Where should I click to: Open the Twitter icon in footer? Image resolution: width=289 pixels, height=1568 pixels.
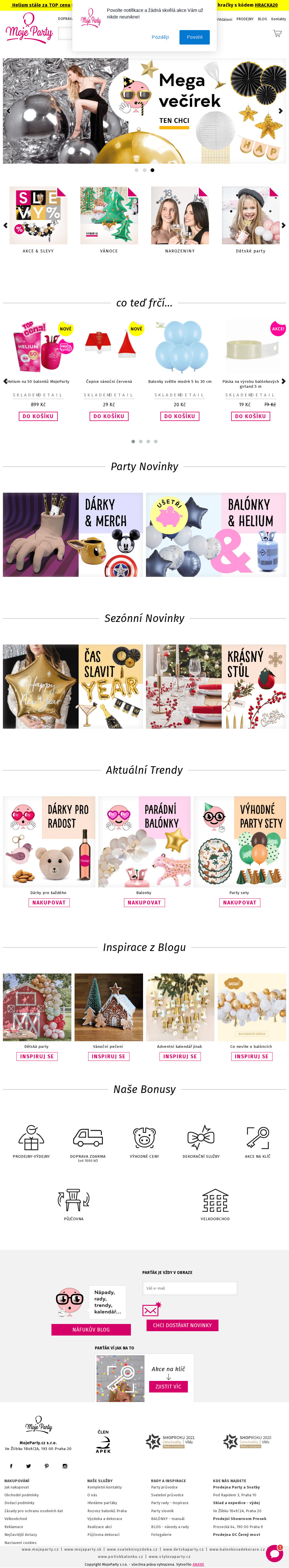point(29,1466)
